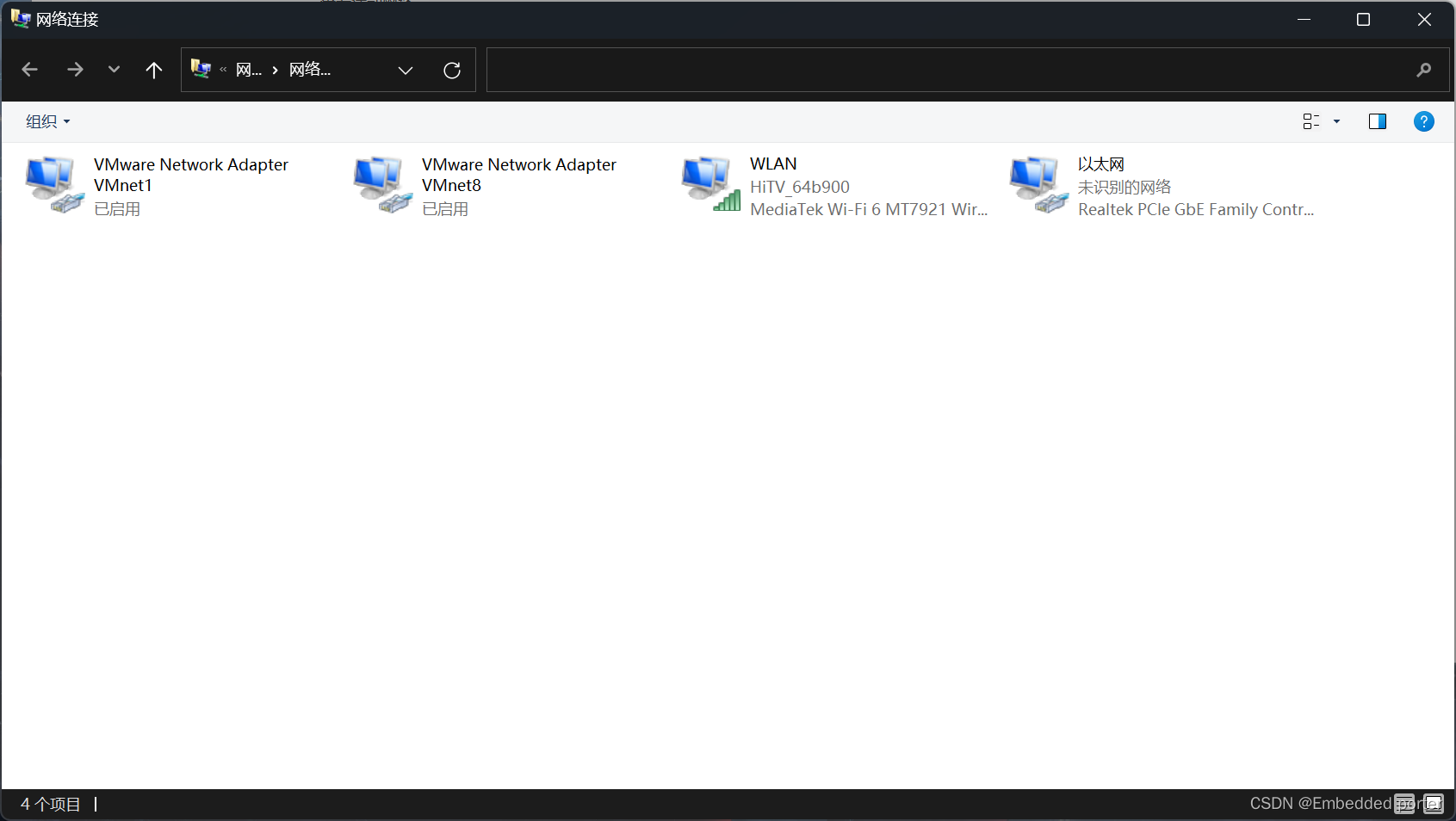Select the VMnet1 adapter icon

point(54,185)
